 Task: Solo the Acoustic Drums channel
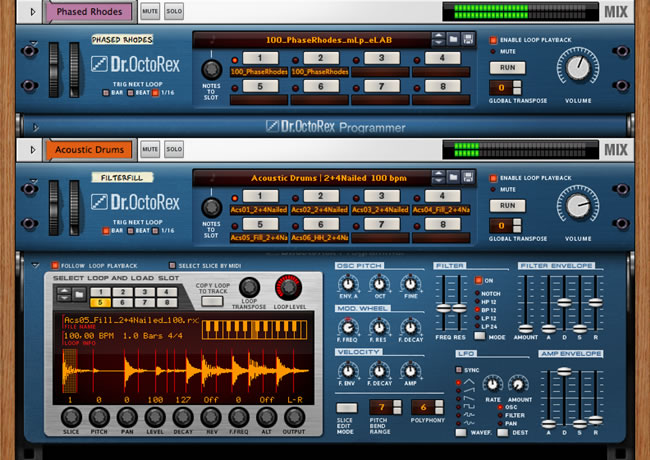pos(174,149)
